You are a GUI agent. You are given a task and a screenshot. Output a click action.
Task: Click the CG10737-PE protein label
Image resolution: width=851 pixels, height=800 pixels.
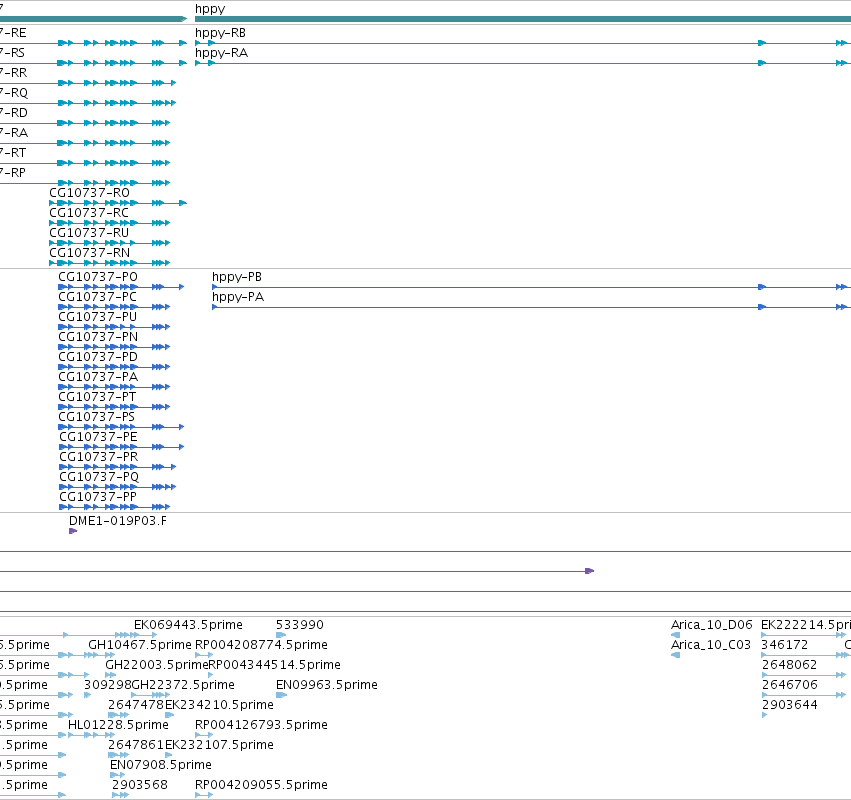98,437
